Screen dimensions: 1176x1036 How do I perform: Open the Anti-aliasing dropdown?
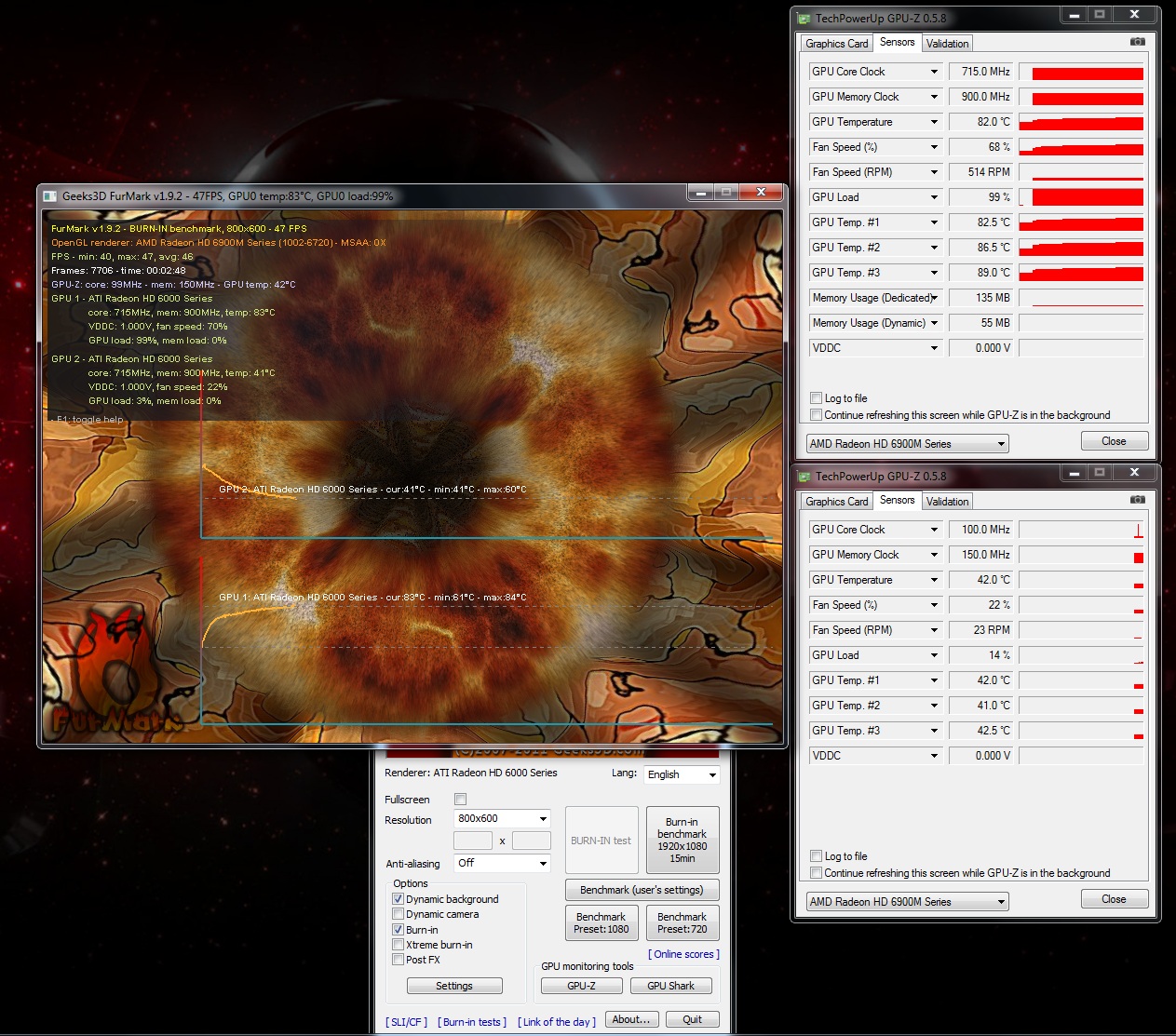pyautogui.click(x=502, y=863)
